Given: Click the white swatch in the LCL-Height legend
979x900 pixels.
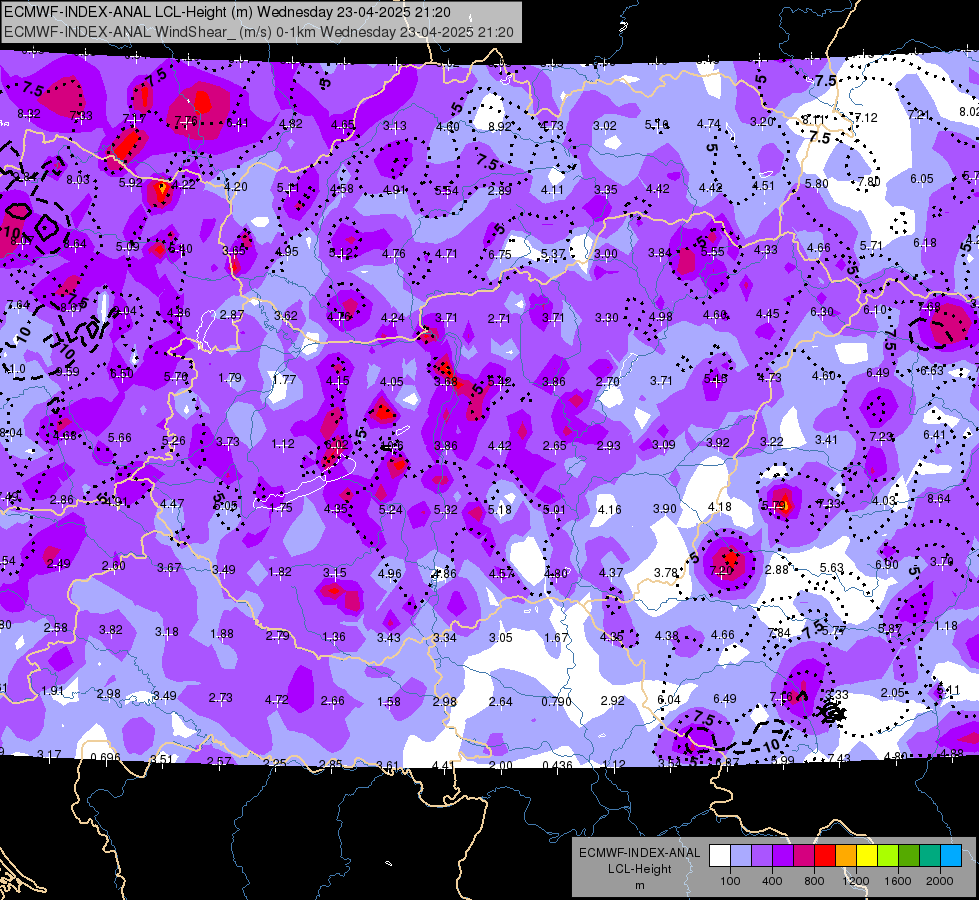Looking at the screenshot, I should pos(719,856).
